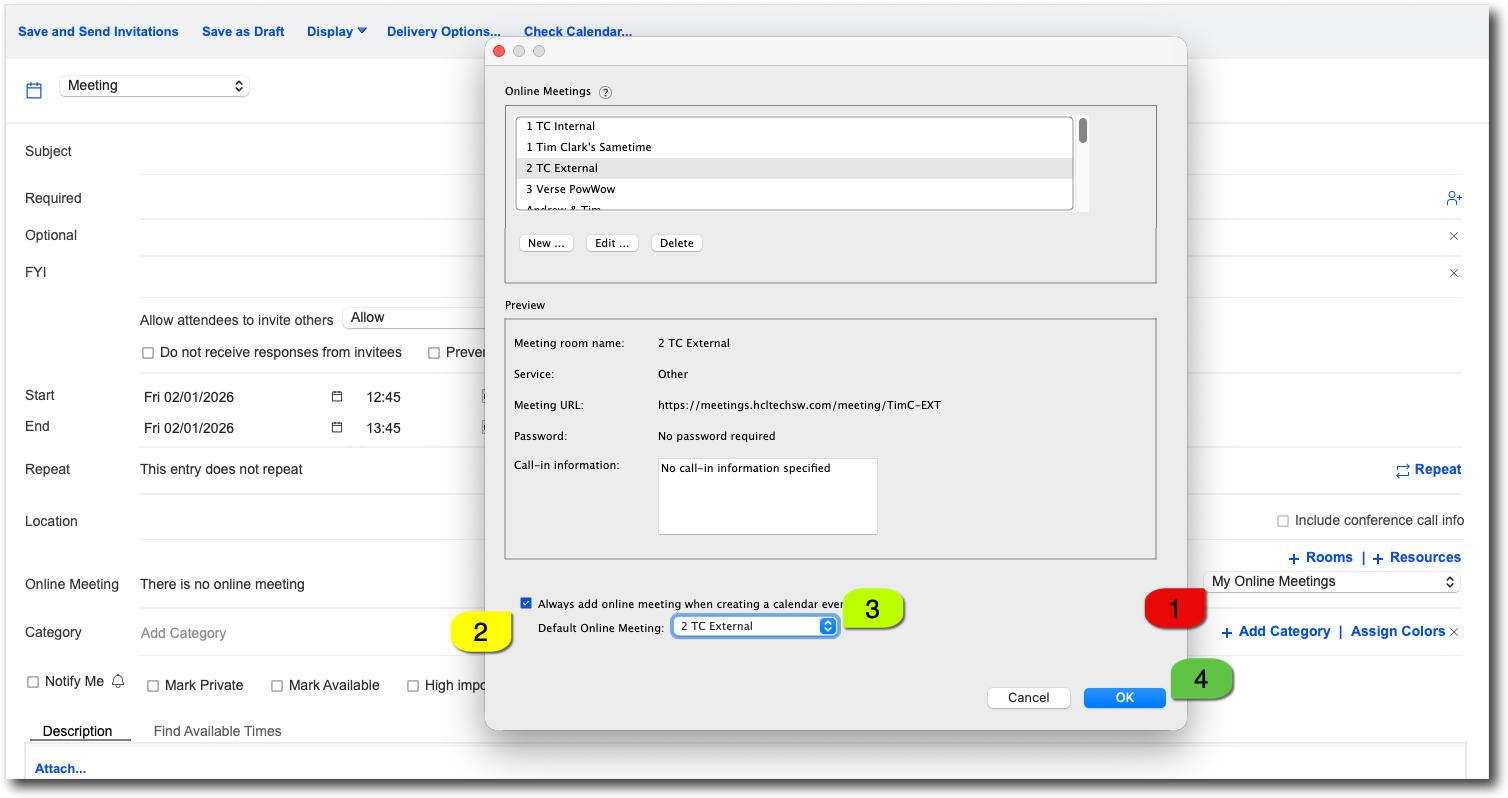Enable Do not receive responses from invitees
1508x798 pixels.
(x=148, y=353)
